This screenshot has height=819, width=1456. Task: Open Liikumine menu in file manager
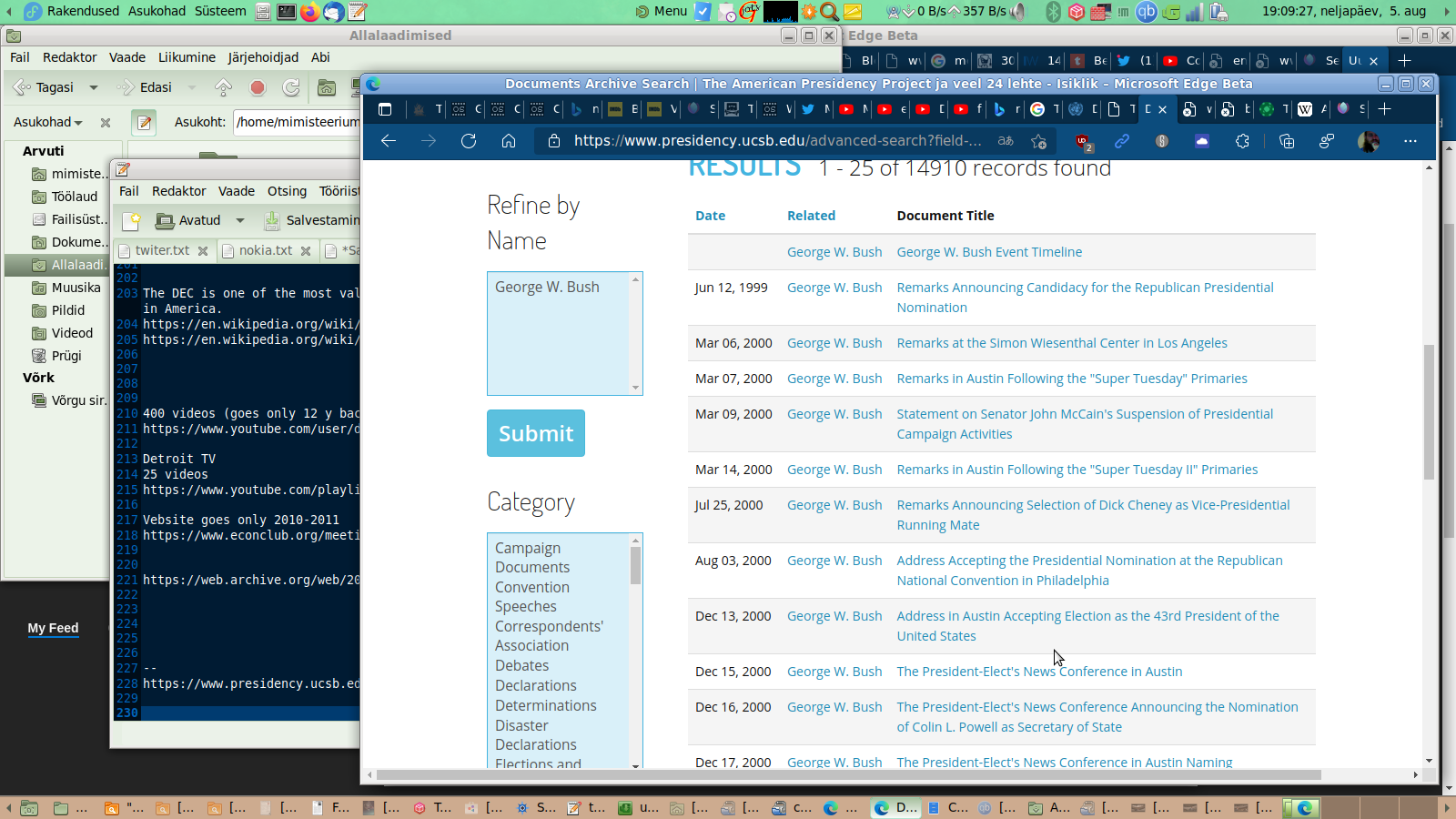click(x=187, y=57)
